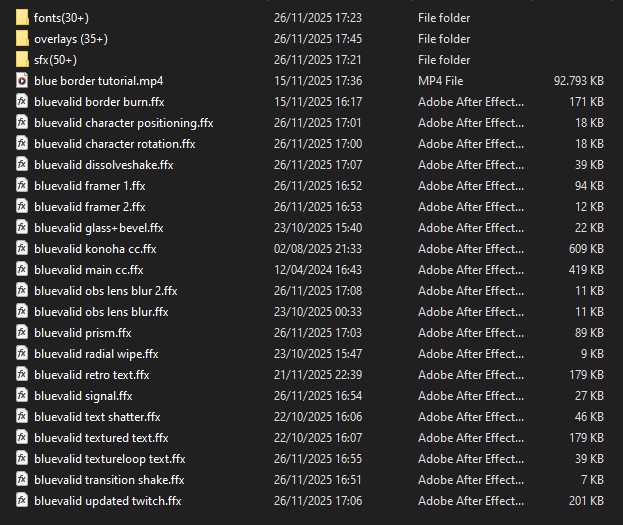This screenshot has width=623, height=525.
Task: Select the bluevalid text shatter.ffx file name
Action: (97, 416)
